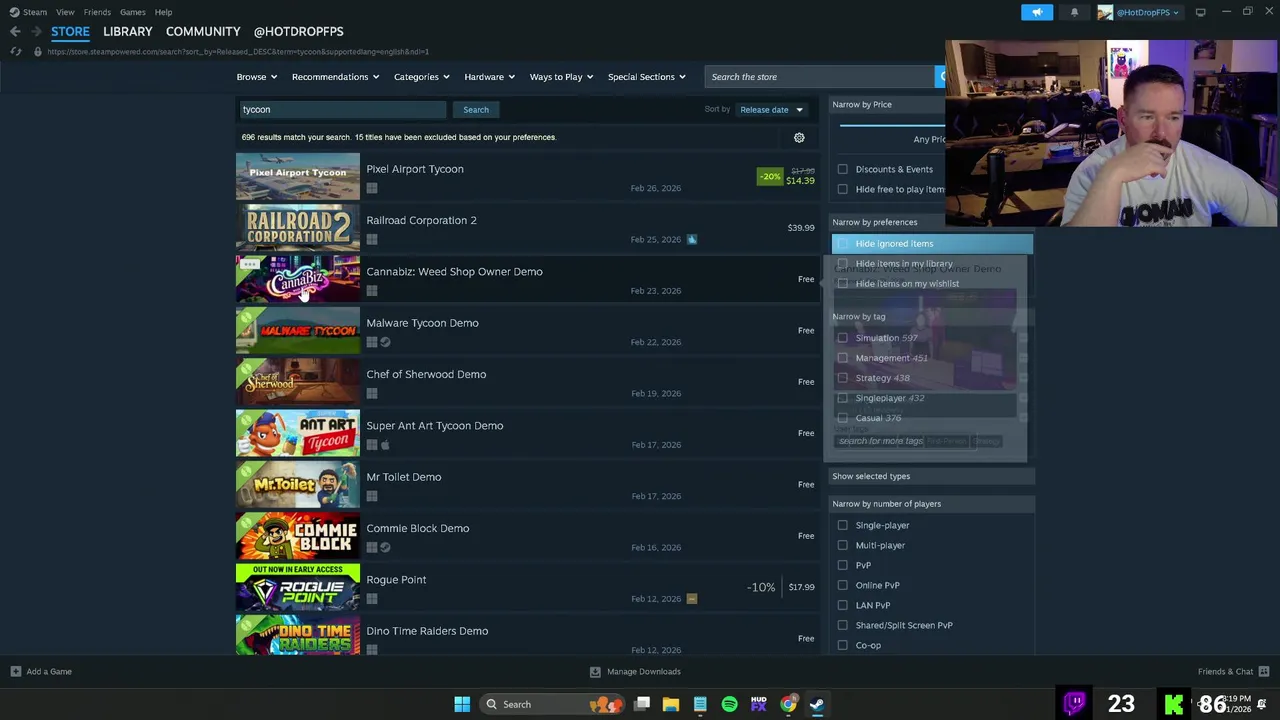Click the Search button beside tycoon
The image size is (1280, 720).
(x=476, y=110)
